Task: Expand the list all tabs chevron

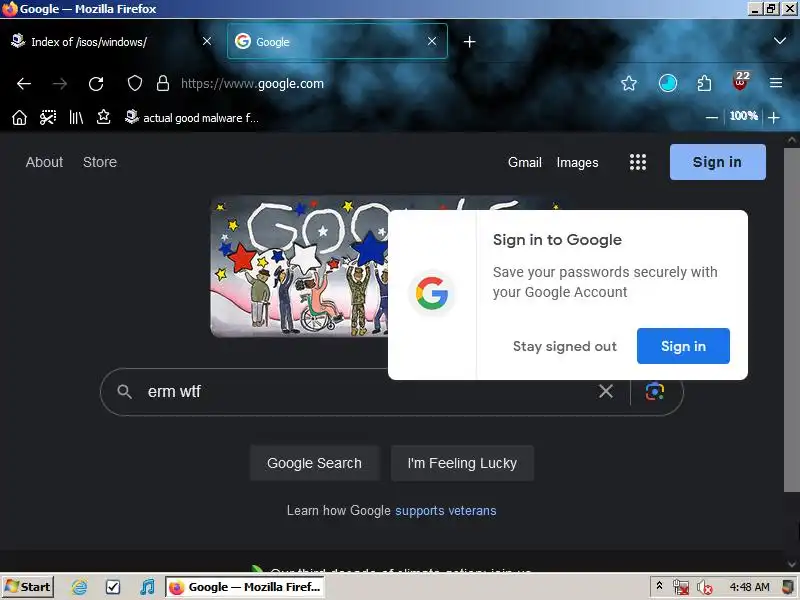Action: [x=780, y=40]
